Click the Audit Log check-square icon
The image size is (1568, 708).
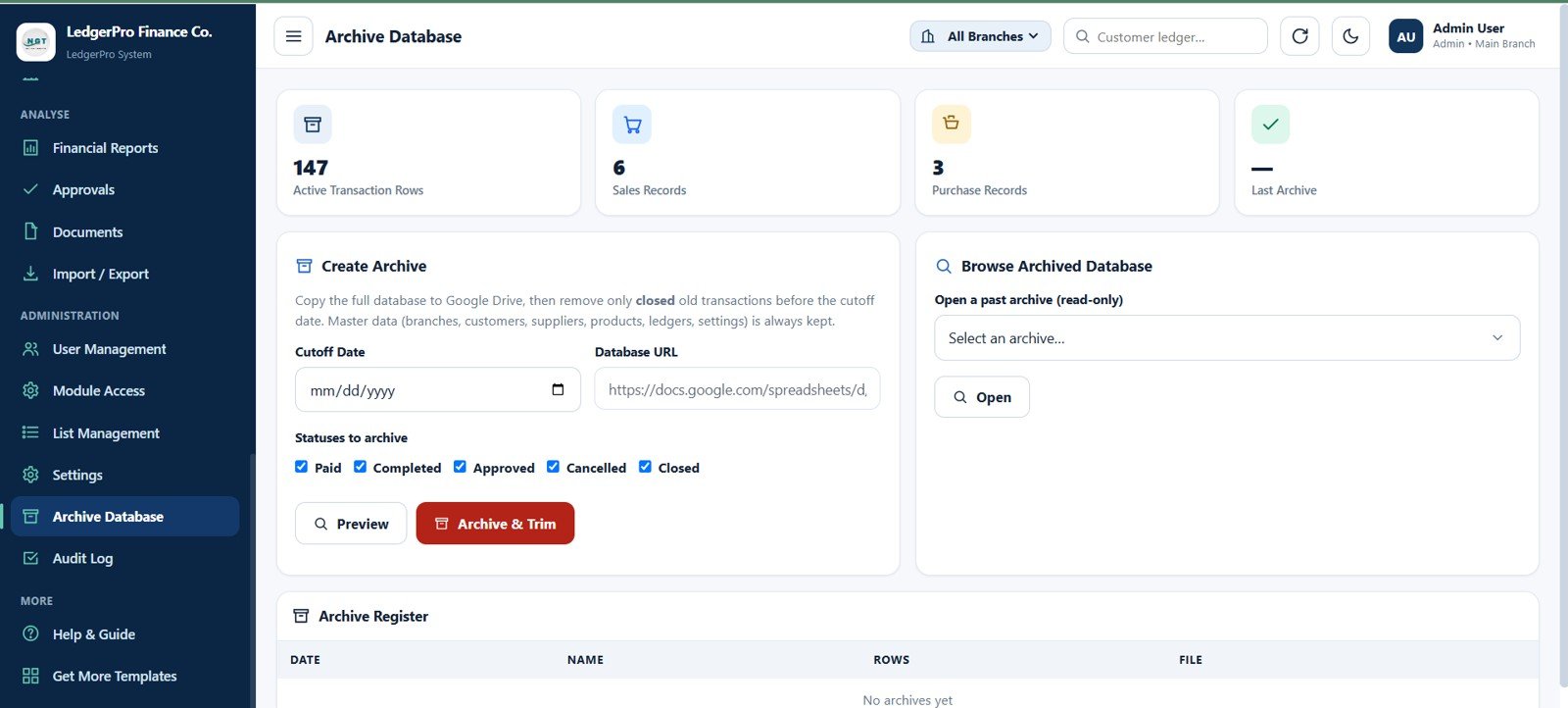[x=30, y=558]
